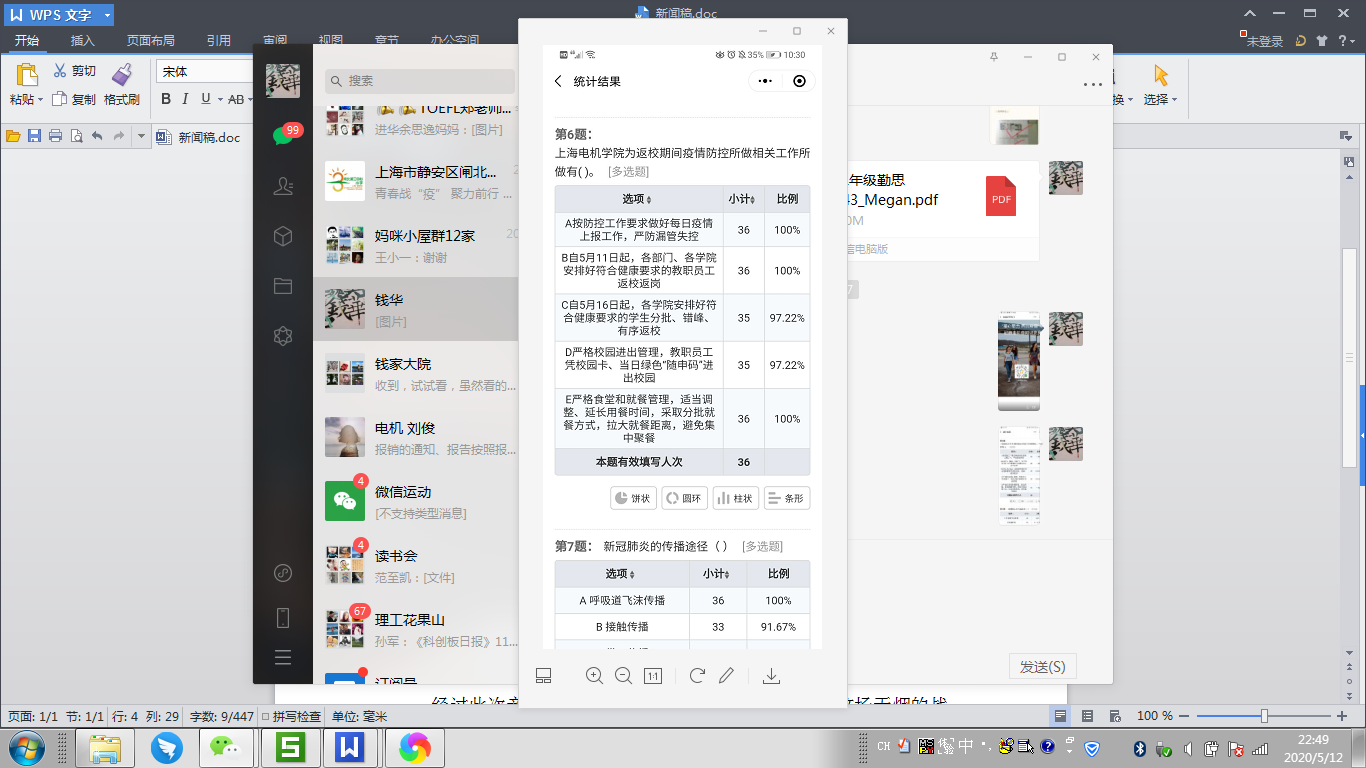Click the download icon in image viewer
Image resolution: width=1366 pixels, height=768 pixels.
[x=771, y=676]
